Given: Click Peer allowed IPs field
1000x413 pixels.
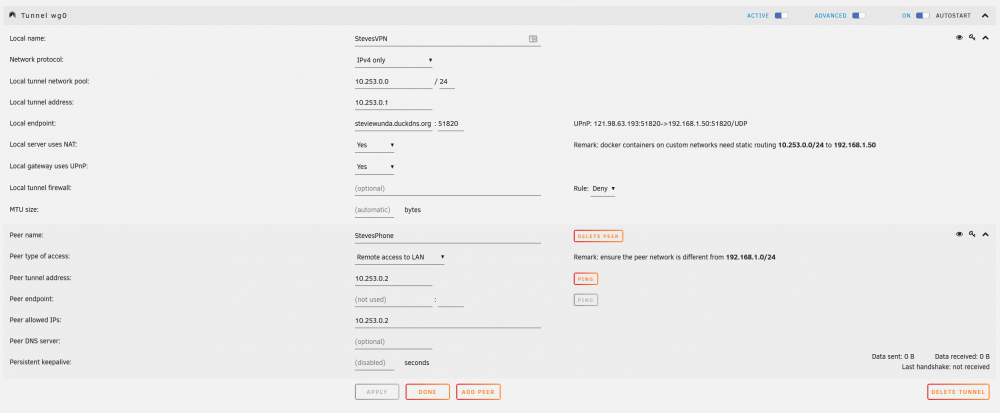Looking at the screenshot, I should click(448, 321).
